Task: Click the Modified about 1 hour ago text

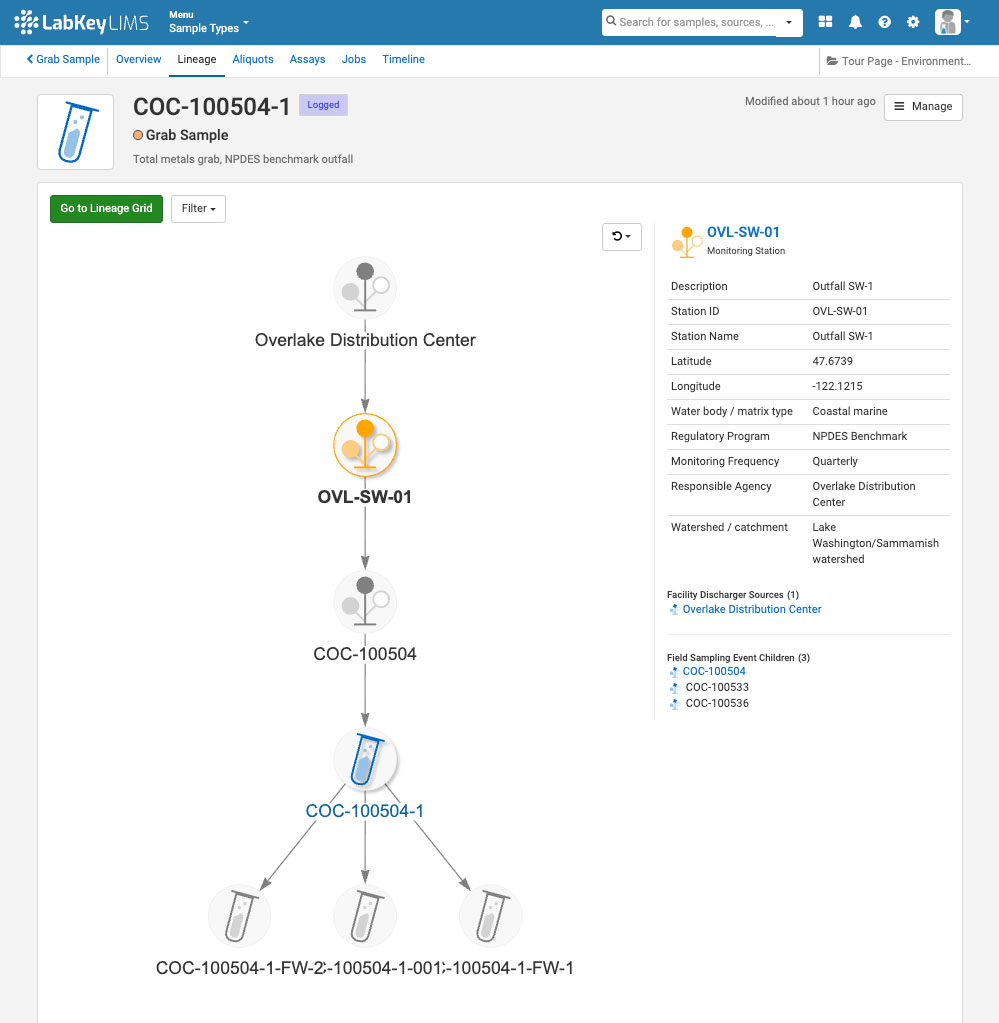Action: [x=810, y=101]
